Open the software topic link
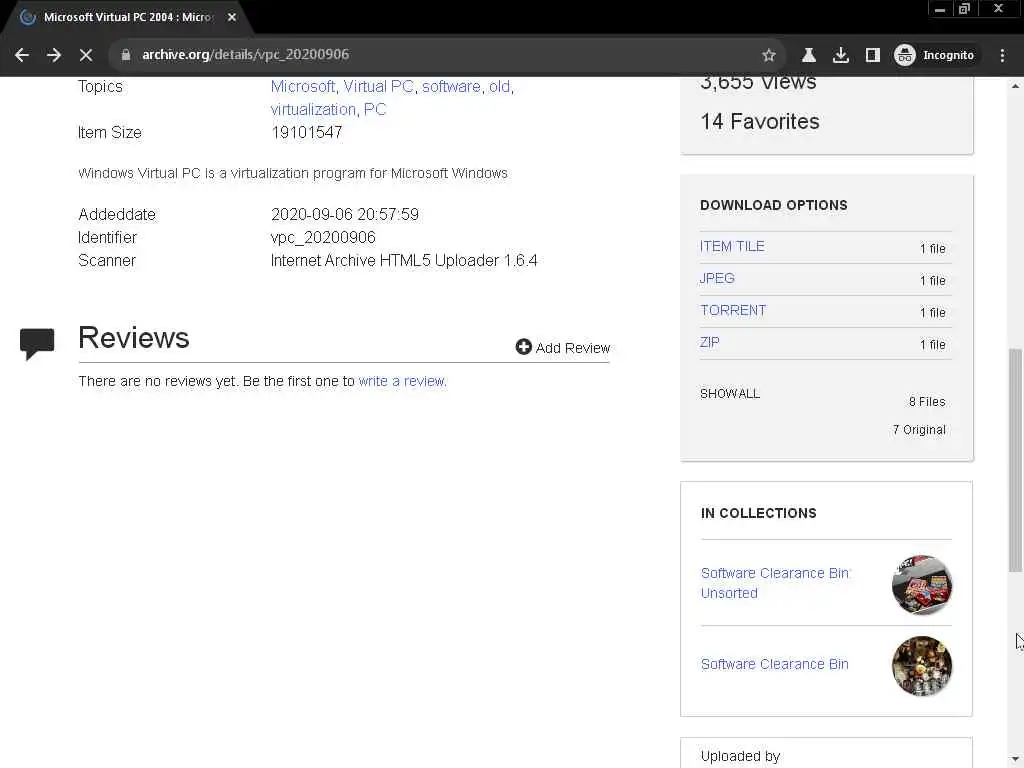 (451, 86)
